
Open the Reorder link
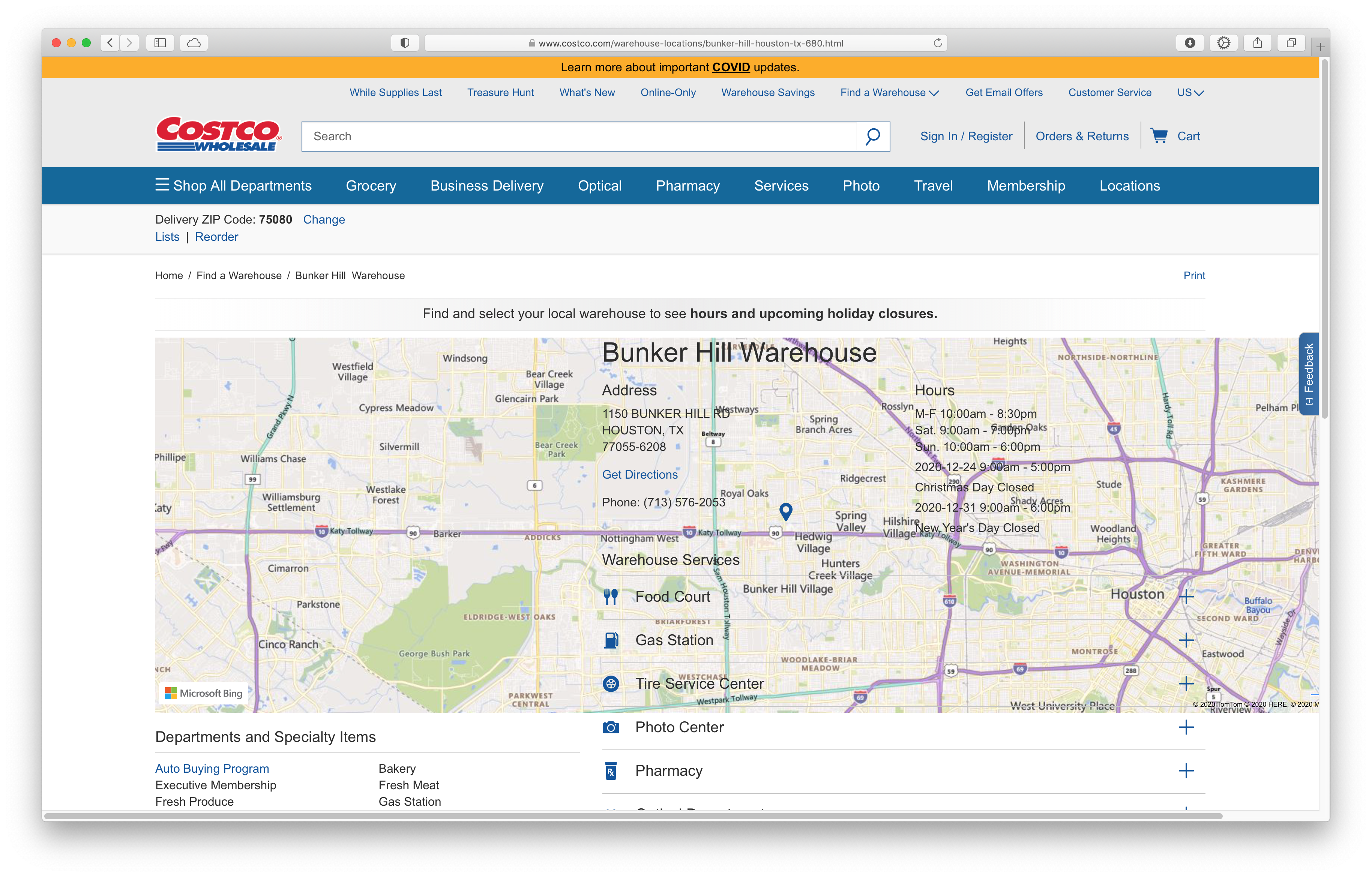click(x=216, y=236)
